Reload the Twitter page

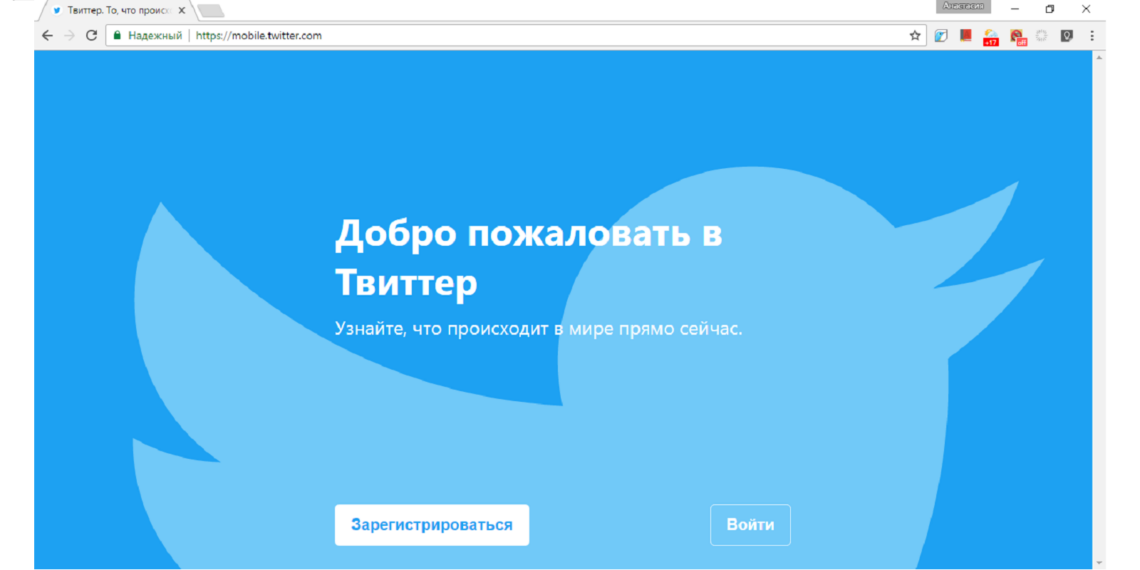pos(91,35)
